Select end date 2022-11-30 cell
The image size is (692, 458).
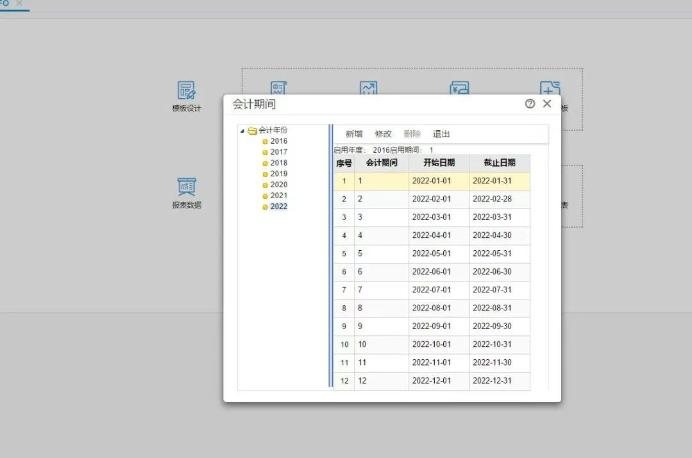tap(500, 363)
